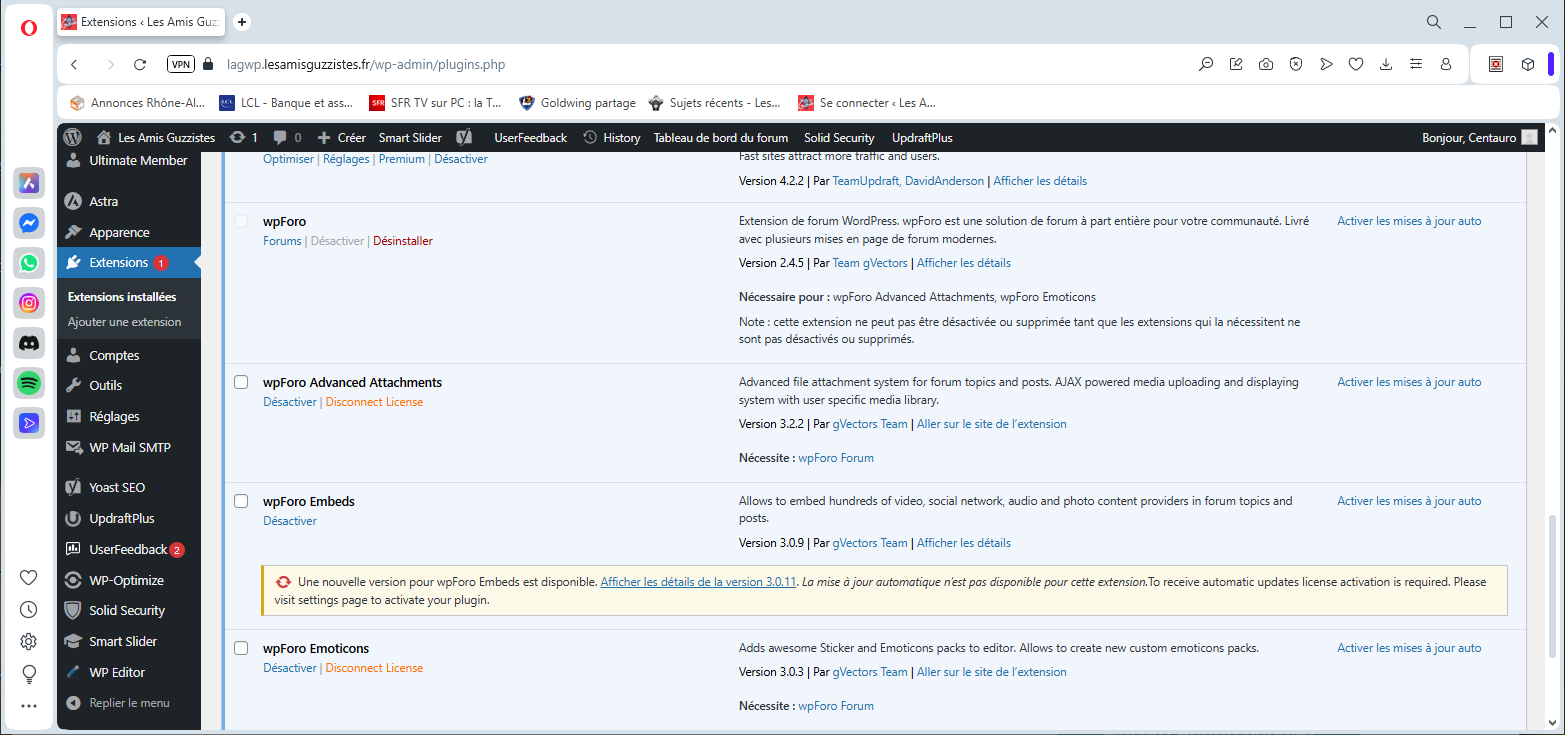Open Solid Security in left menu
This screenshot has height=735, width=1565.
[x=129, y=611]
